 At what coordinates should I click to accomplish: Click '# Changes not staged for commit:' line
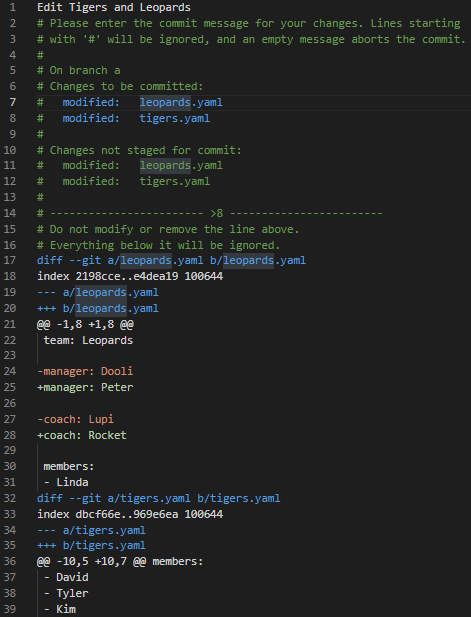click(x=139, y=150)
